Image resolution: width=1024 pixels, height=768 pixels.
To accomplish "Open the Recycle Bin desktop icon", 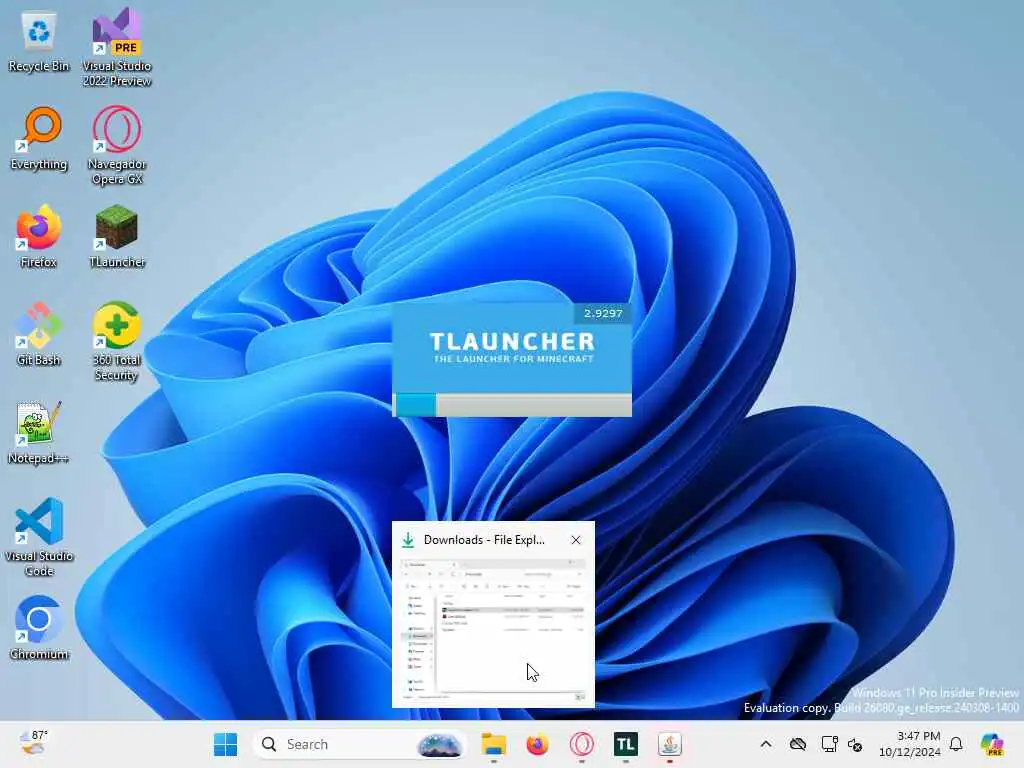I will coord(39,42).
